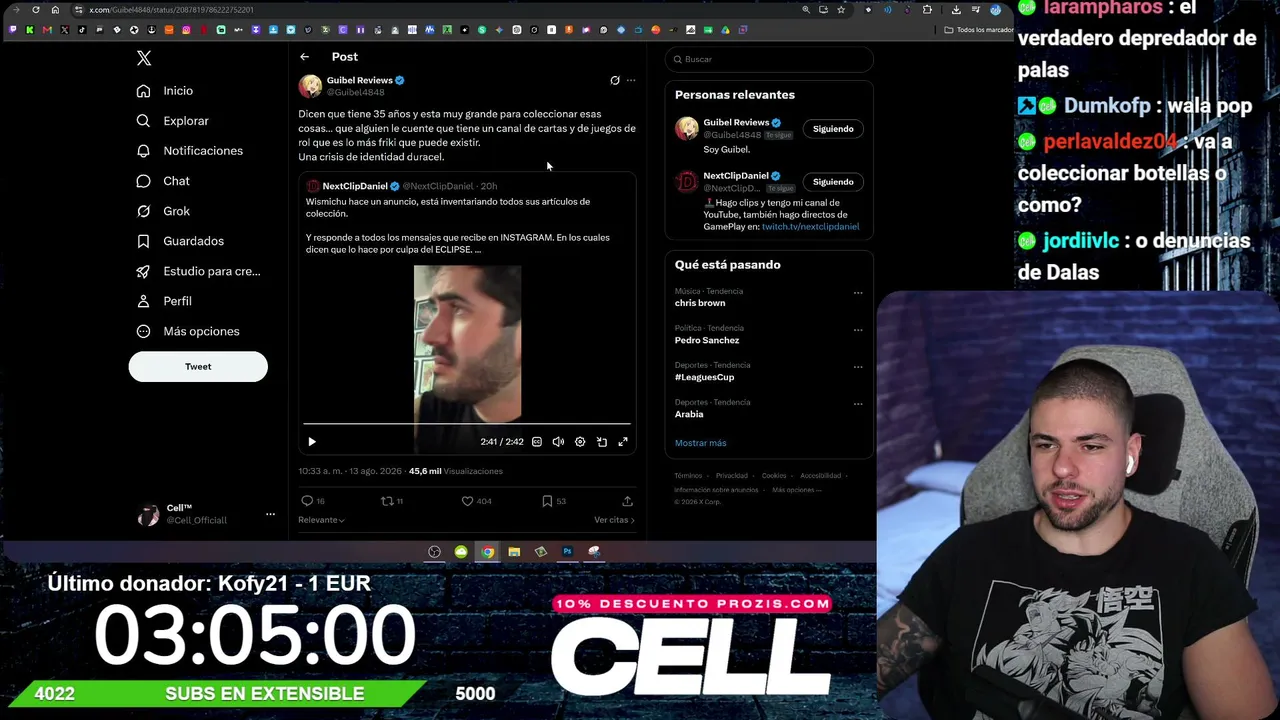The height and width of the screenshot is (720, 1280).
Task: Open the #LeaguesCup trend
Action: click(704, 377)
